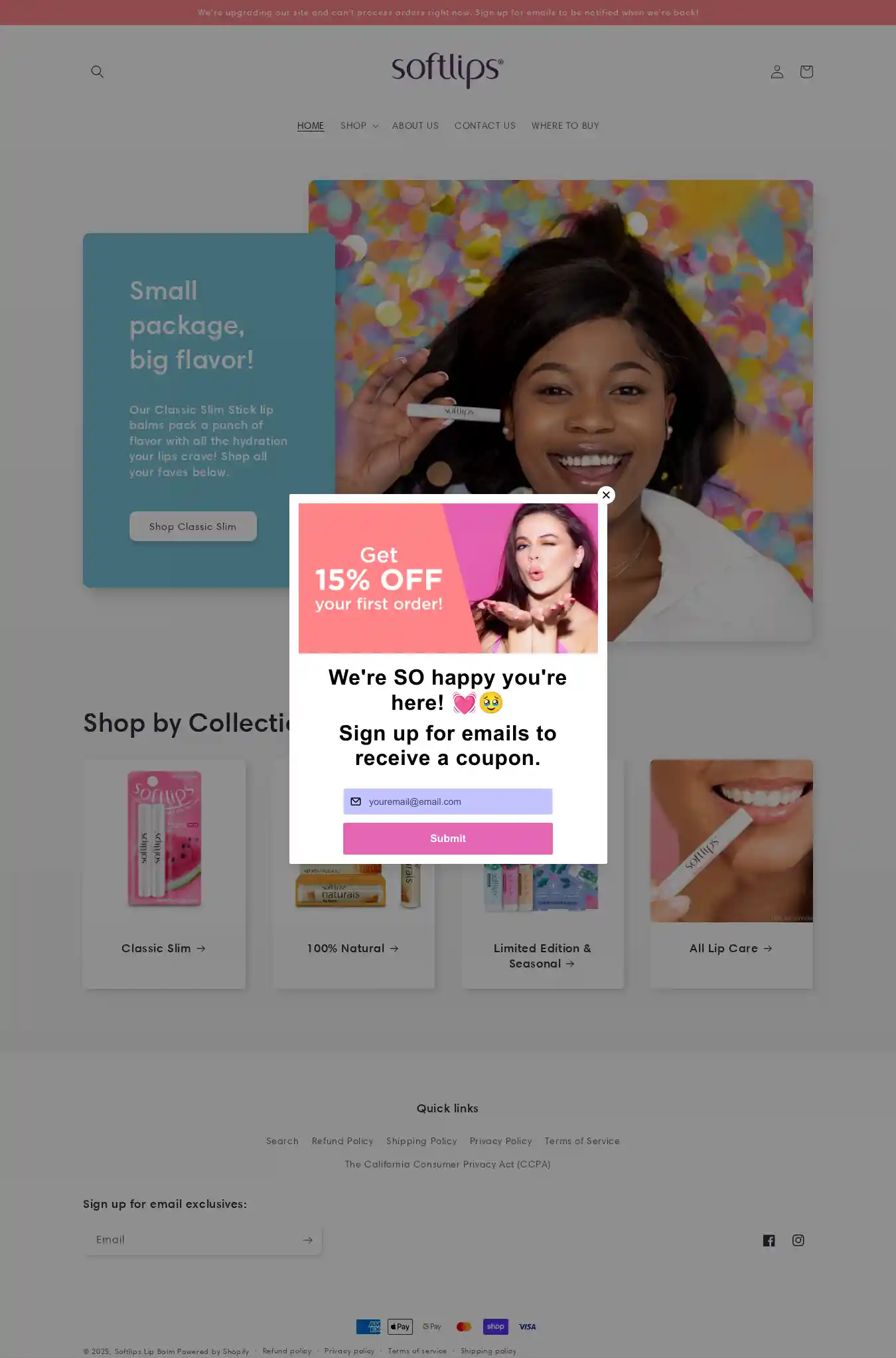The image size is (896, 1358).
Task: Close the 15% OFF popup
Action: tap(606, 495)
